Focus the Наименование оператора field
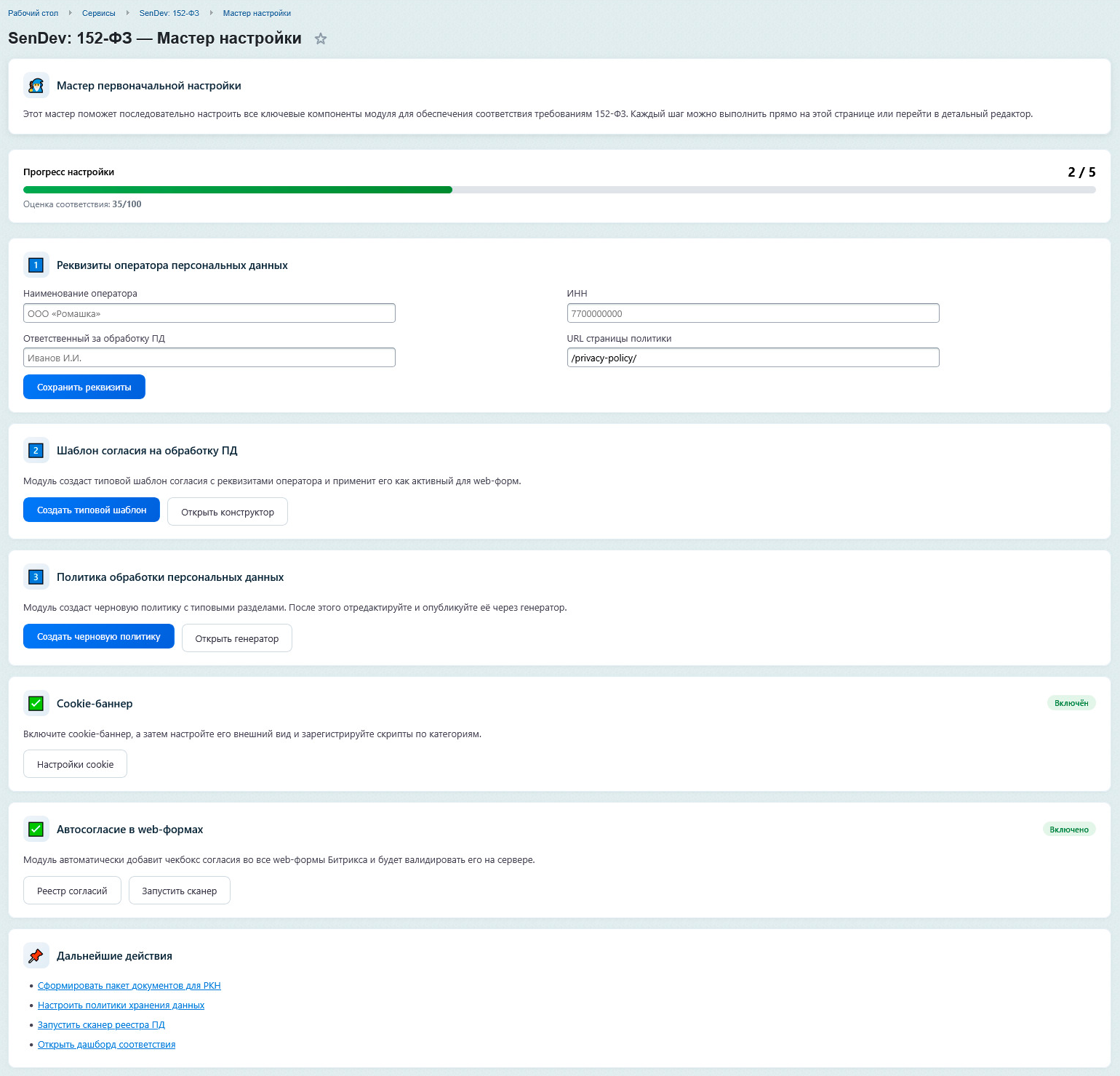This screenshot has height=1076, width=1120. coord(209,313)
